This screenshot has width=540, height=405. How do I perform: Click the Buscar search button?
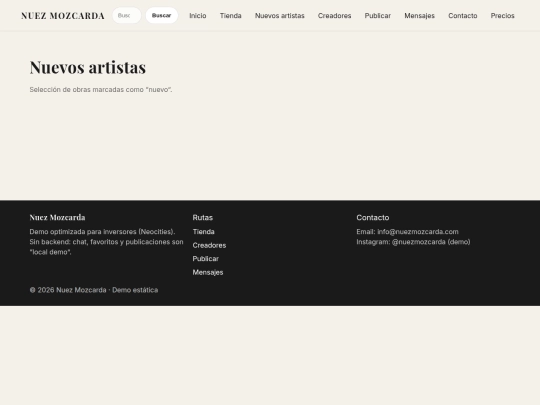click(x=162, y=15)
